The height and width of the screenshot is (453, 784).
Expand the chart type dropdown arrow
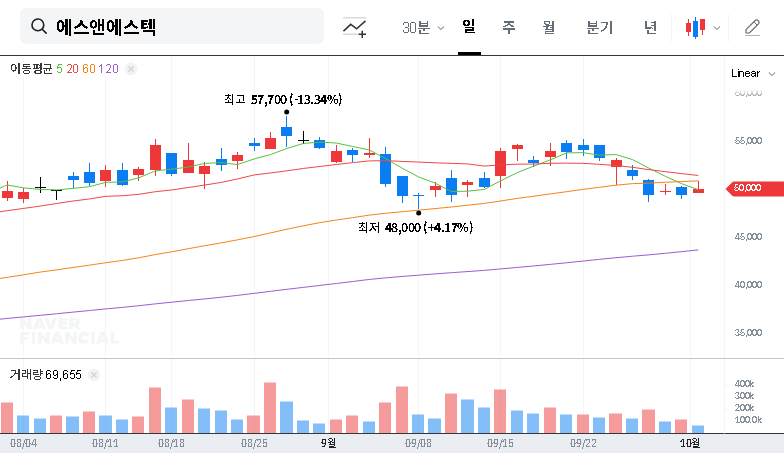717,28
